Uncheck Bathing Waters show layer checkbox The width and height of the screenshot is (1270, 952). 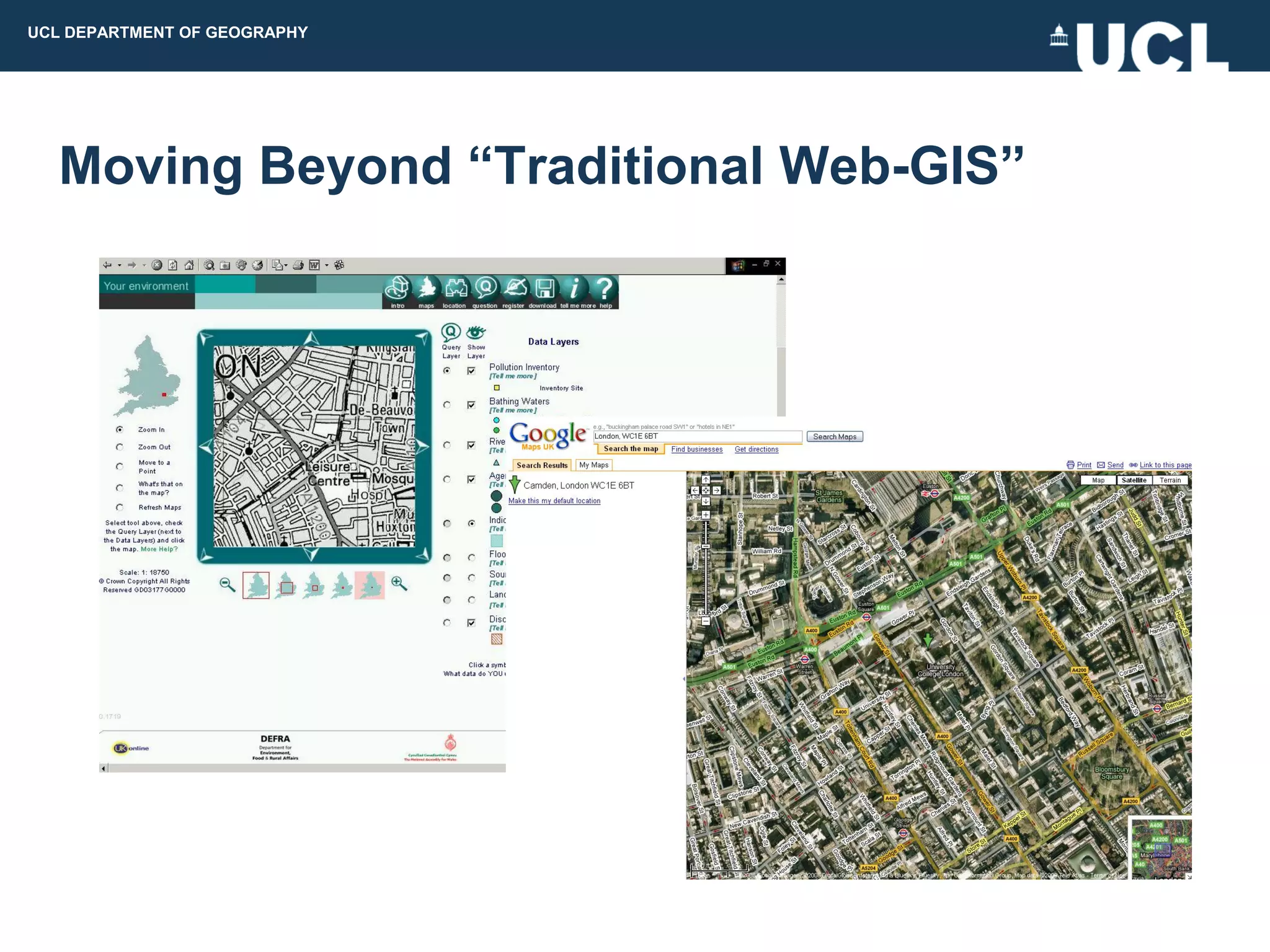(x=471, y=405)
